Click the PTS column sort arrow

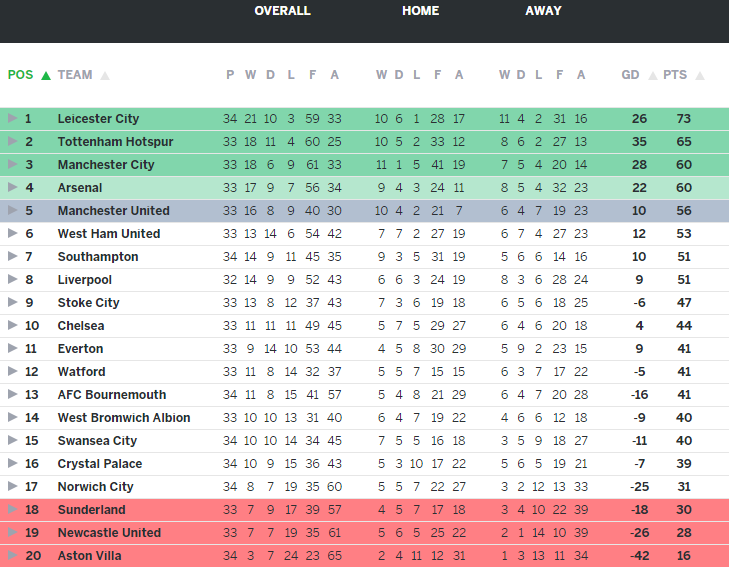[x=700, y=75]
